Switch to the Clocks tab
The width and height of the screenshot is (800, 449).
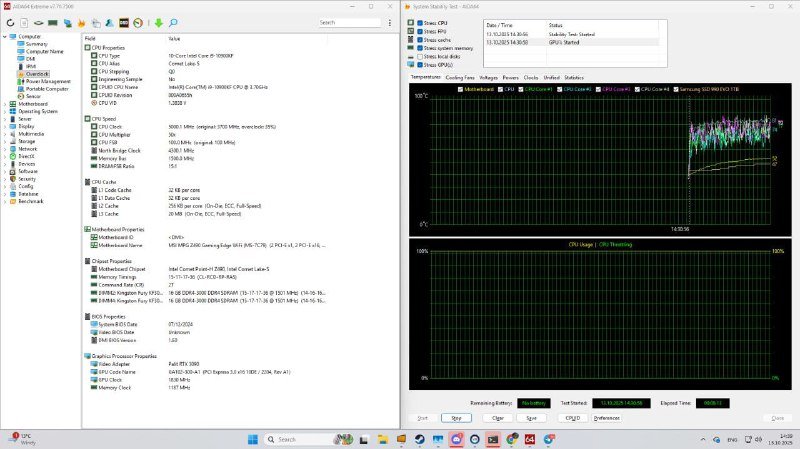tap(531, 78)
